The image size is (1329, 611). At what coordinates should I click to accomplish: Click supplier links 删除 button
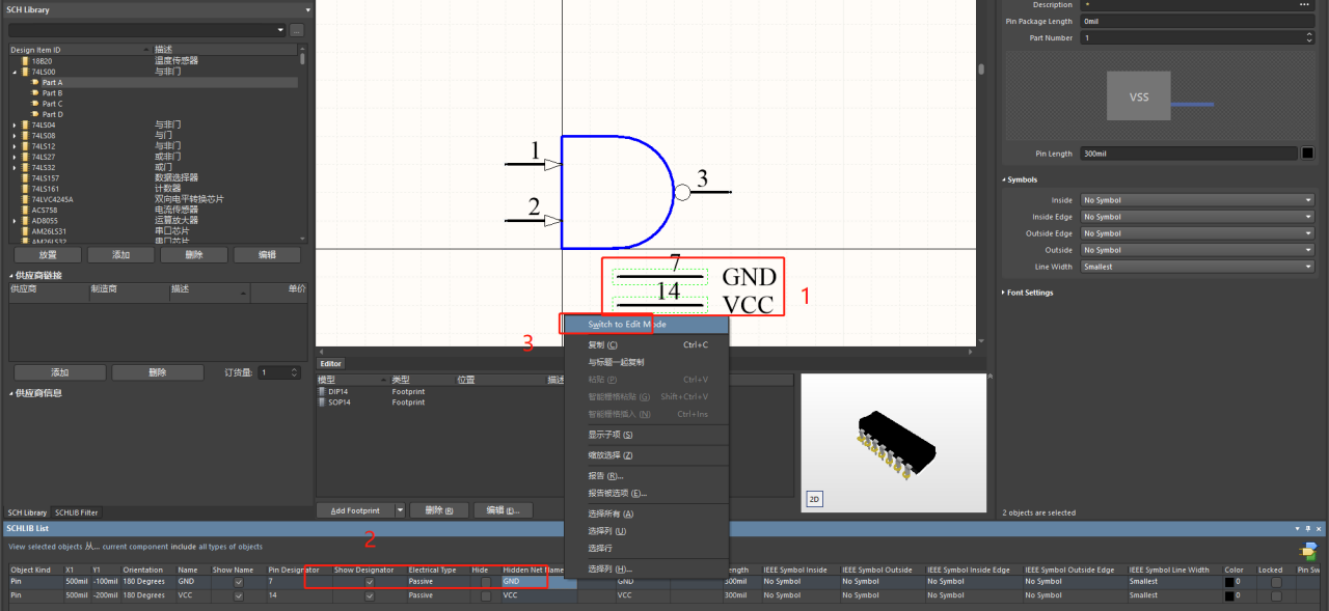[x=158, y=372]
